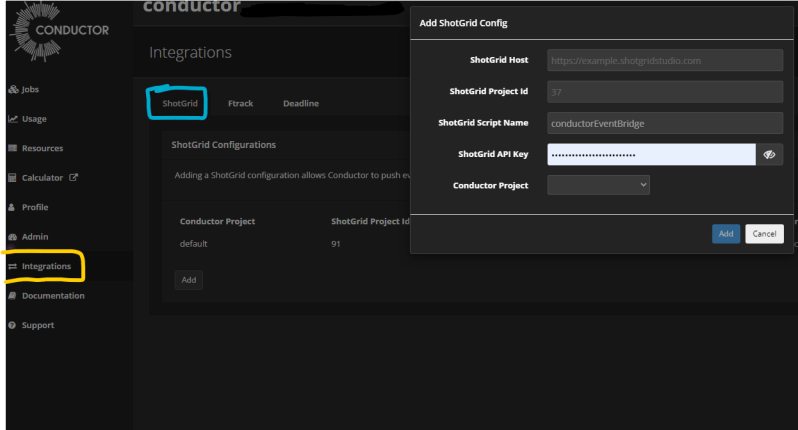The width and height of the screenshot is (798, 430).
Task: Click the 'default' project cell
Action: [193, 244]
